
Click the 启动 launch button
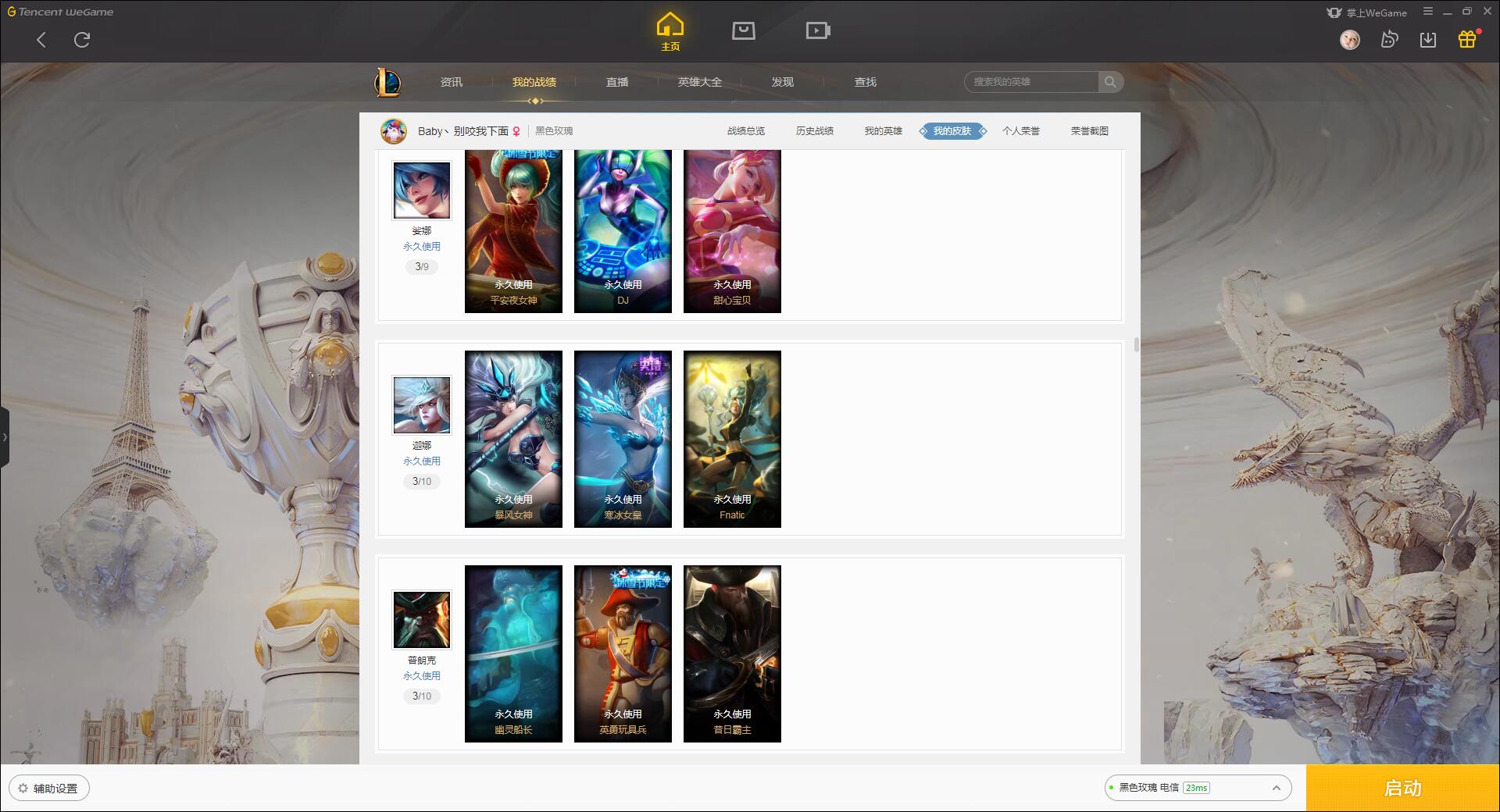[1402, 789]
